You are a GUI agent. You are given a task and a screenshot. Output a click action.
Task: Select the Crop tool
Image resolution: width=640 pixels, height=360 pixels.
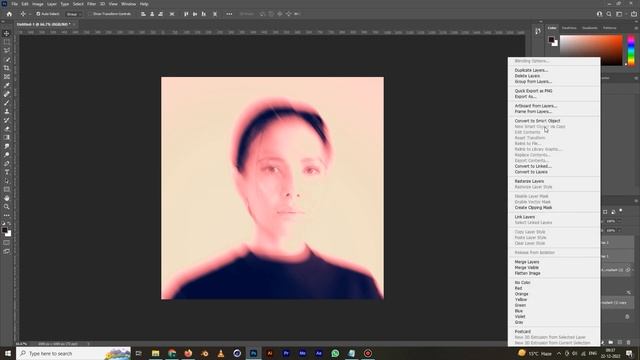point(7,68)
